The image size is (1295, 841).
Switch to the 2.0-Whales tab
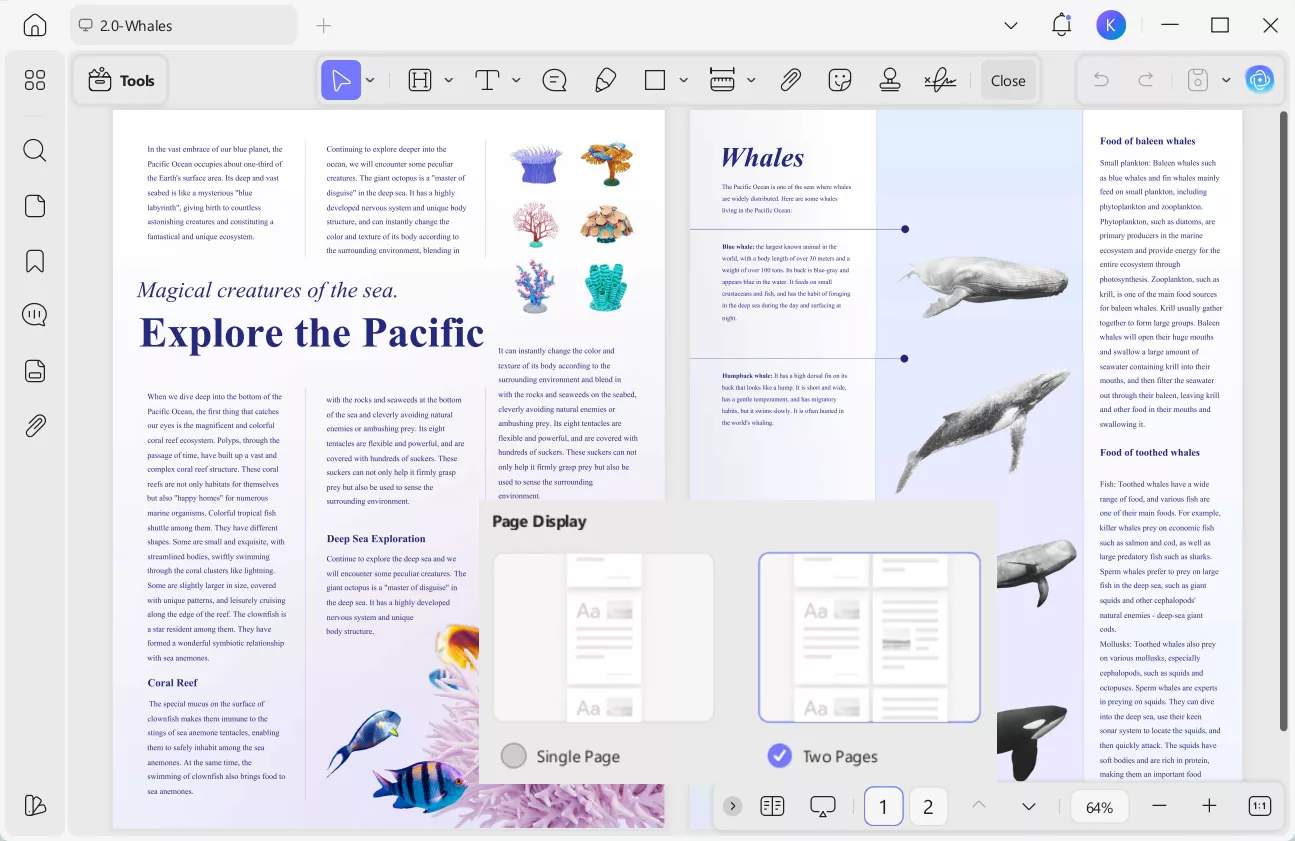(x=183, y=26)
